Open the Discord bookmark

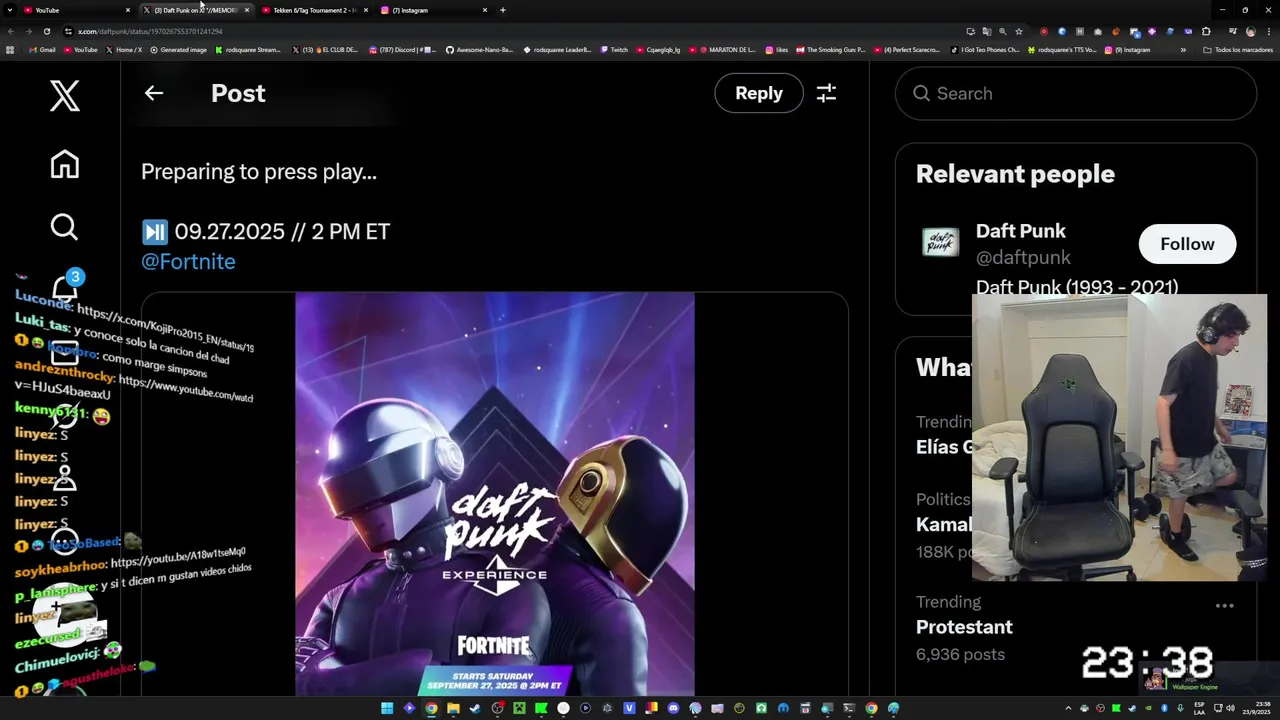(403, 49)
